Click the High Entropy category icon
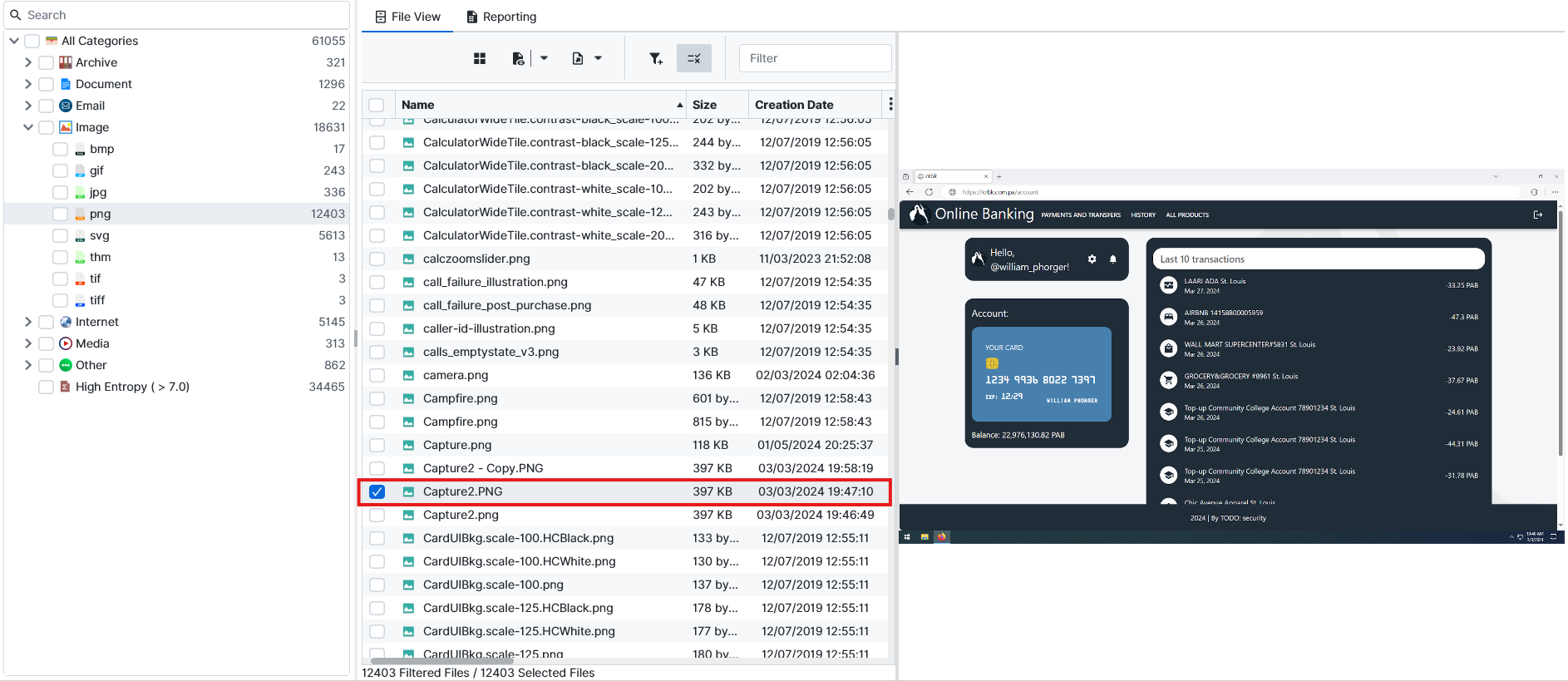The image size is (1568, 681). tap(65, 387)
